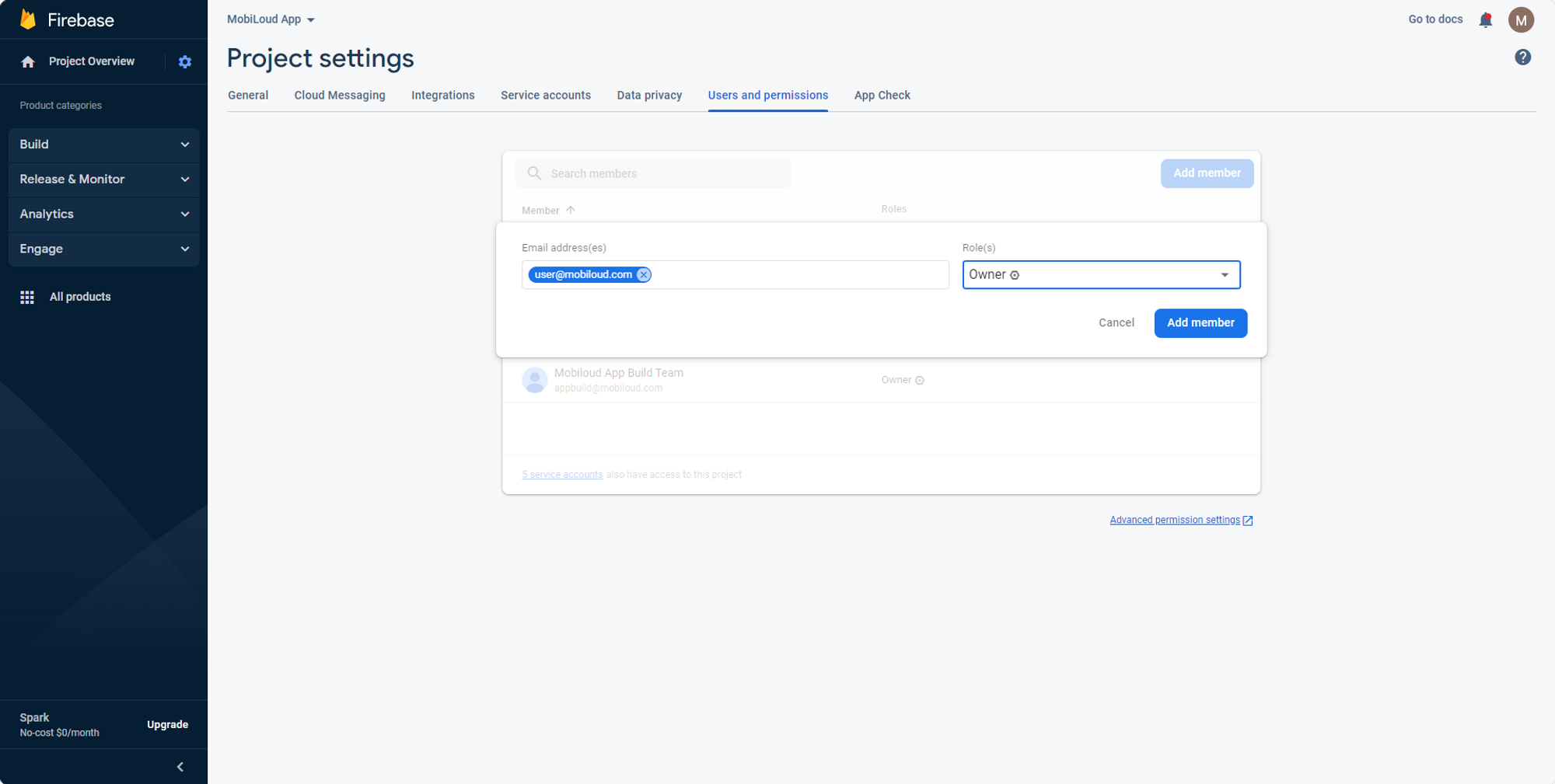The width and height of the screenshot is (1555, 784).
Task: Switch to the Data privacy tab
Action: coord(649,96)
